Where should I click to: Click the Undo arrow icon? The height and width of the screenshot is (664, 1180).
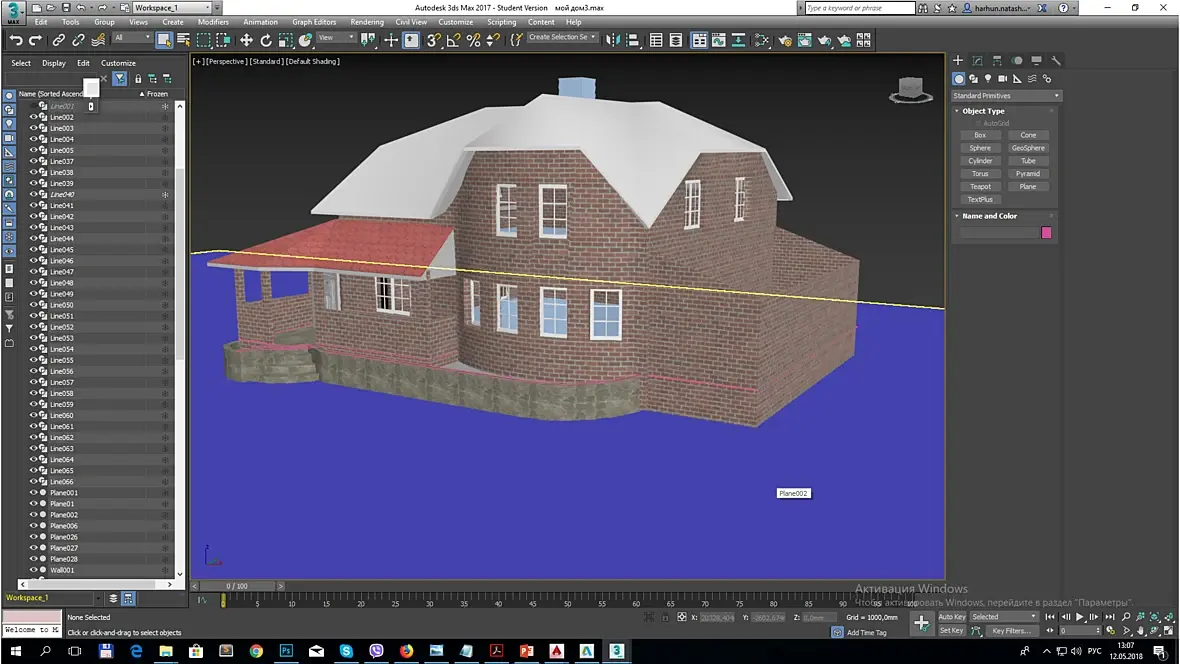pos(15,40)
